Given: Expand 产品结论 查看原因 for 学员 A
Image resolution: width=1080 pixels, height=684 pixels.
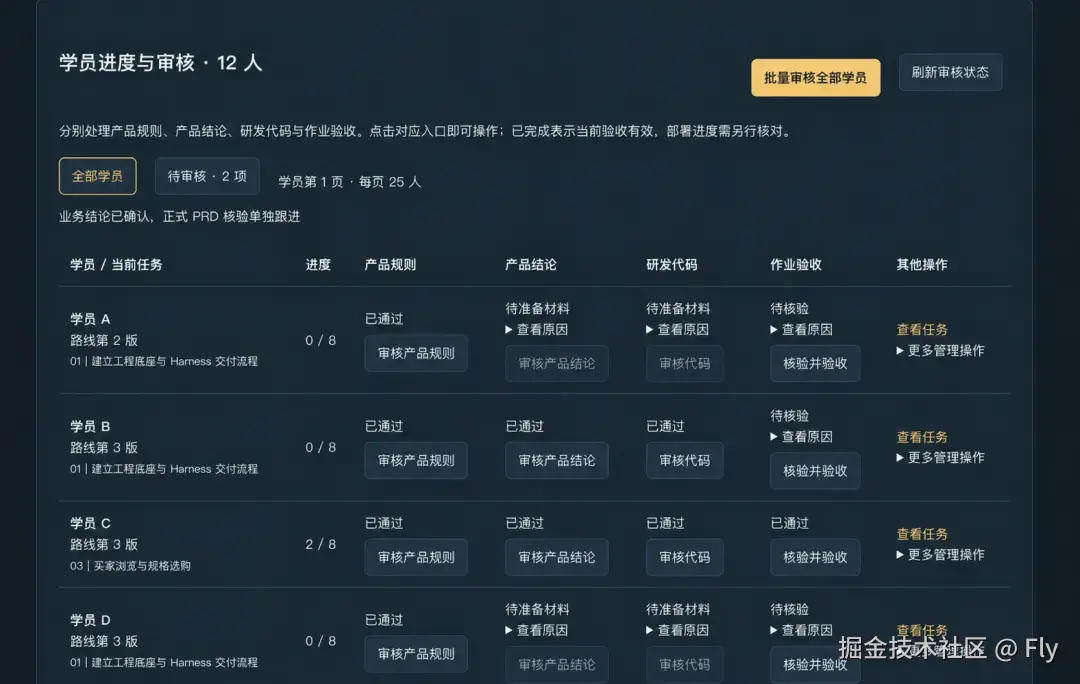Looking at the screenshot, I should coord(537,329).
